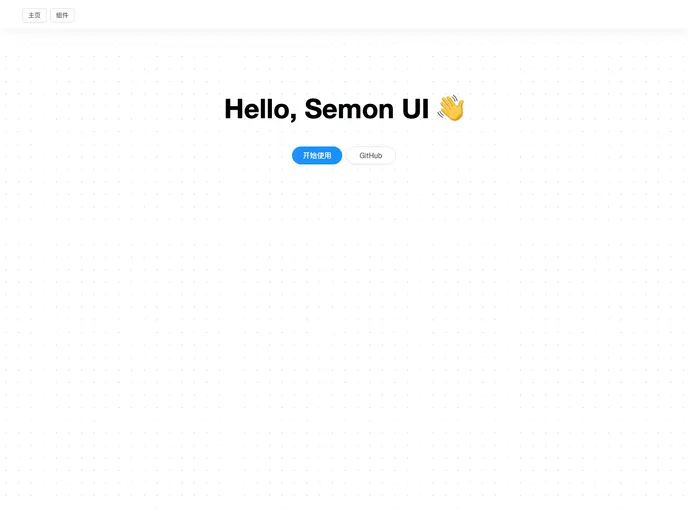
Task: Navigate to components using 组件
Action: (63, 15)
